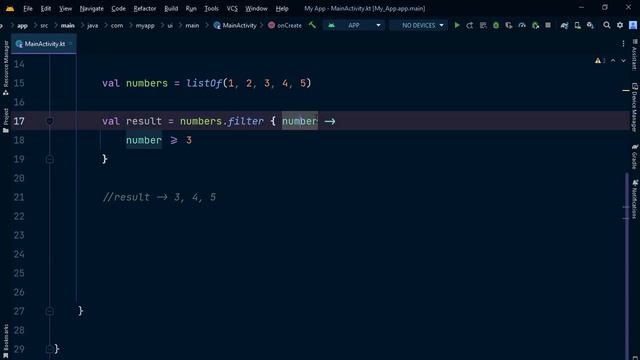This screenshot has height=360, width=640.
Task: Build project with green hammer icon
Action: [x=312, y=25]
